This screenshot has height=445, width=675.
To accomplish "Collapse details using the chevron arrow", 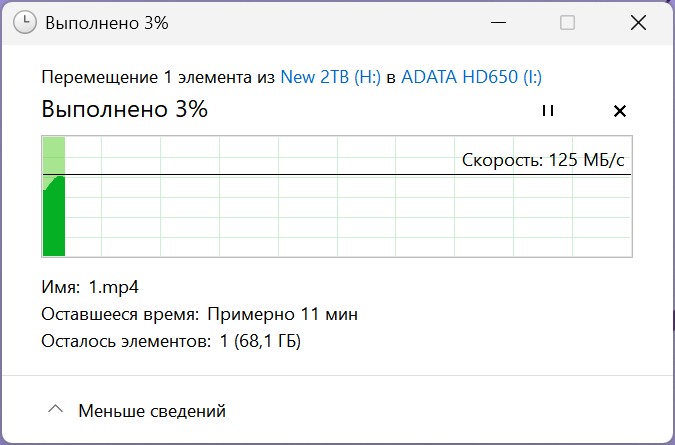I will [56, 409].
